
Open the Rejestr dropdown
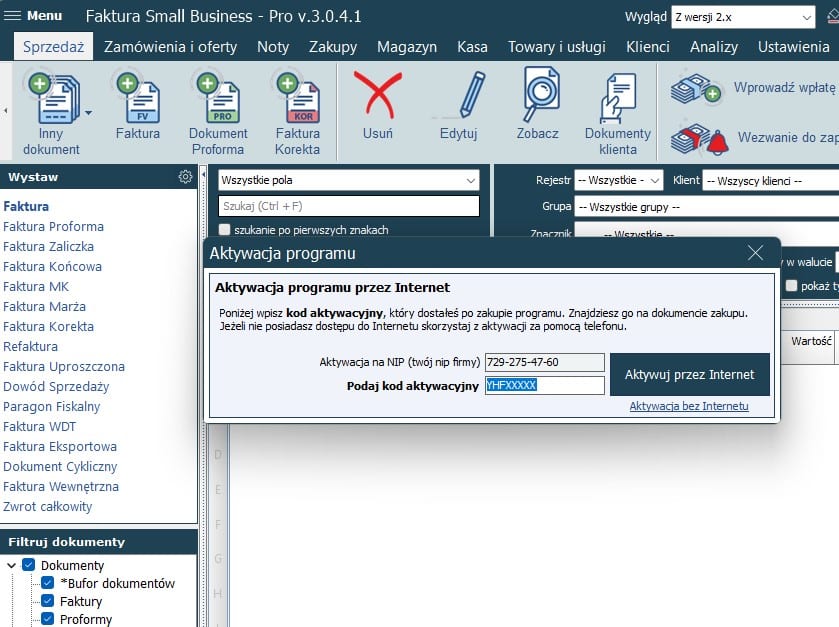(x=619, y=180)
